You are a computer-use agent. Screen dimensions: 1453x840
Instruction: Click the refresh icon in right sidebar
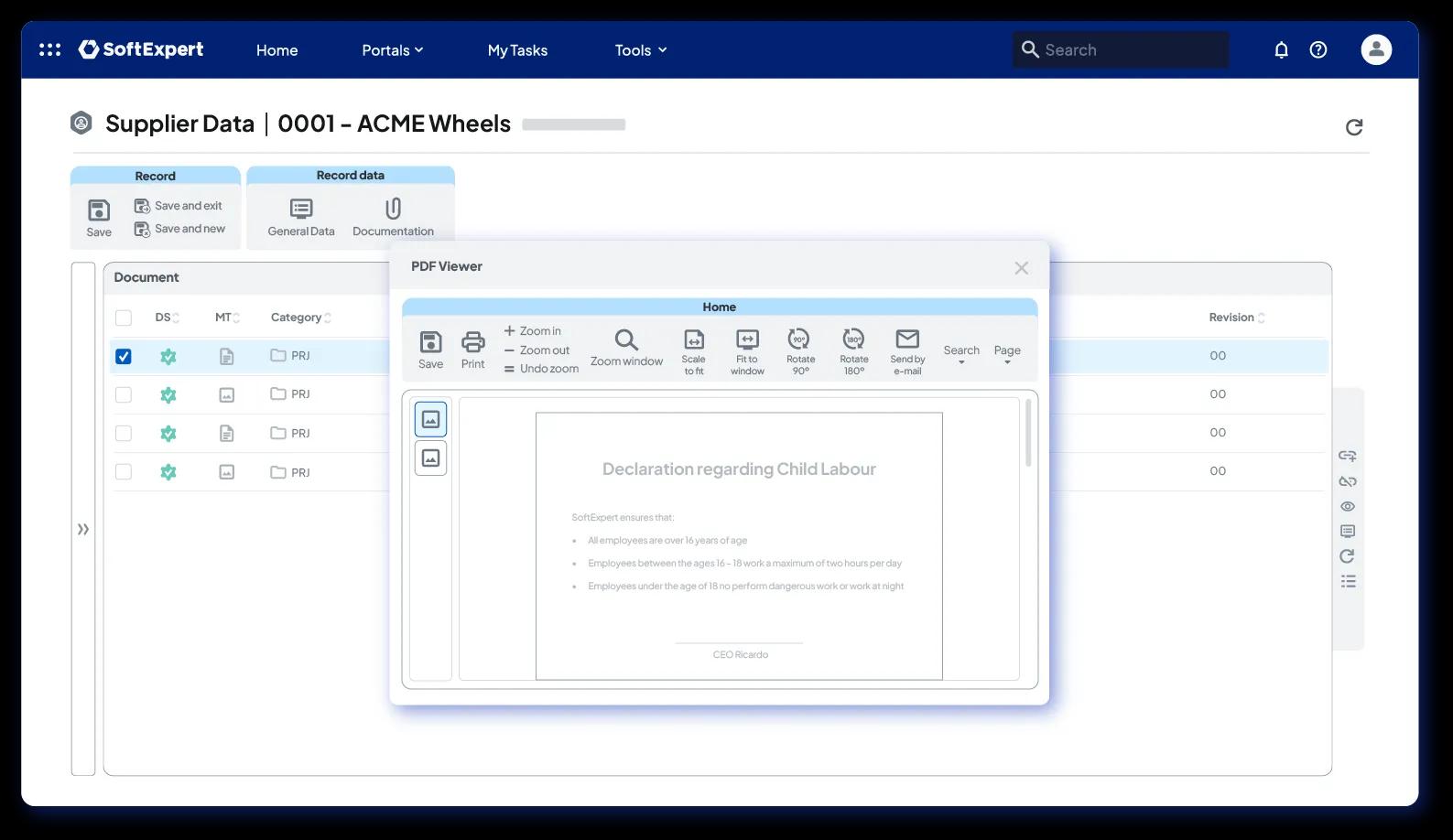(x=1347, y=556)
